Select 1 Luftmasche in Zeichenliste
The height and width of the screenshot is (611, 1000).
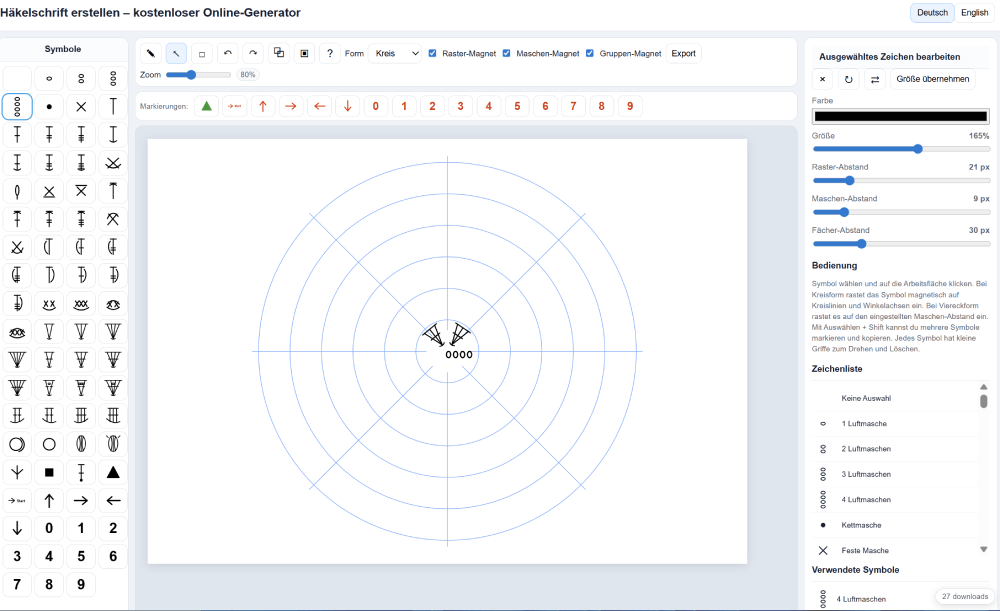coord(894,423)
